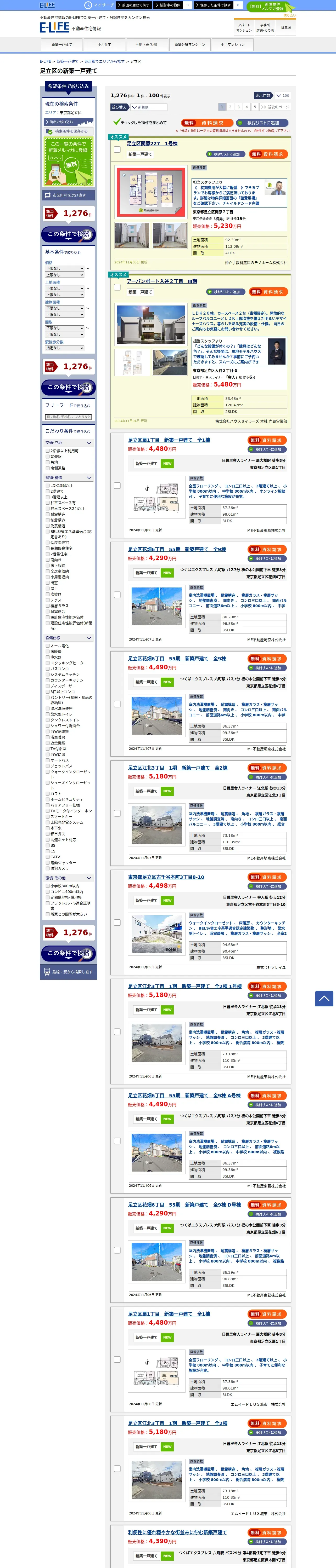Click the municipality reselect icon in sidebar

(x=48, y=195)
